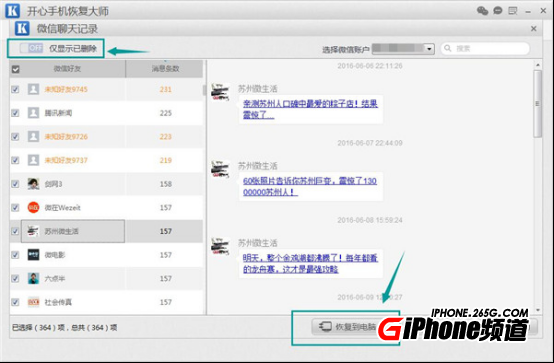Uncheck the 社会传真 checkbox
The height and width of the screenshot is (363, 554).
[x=15, y=302]
